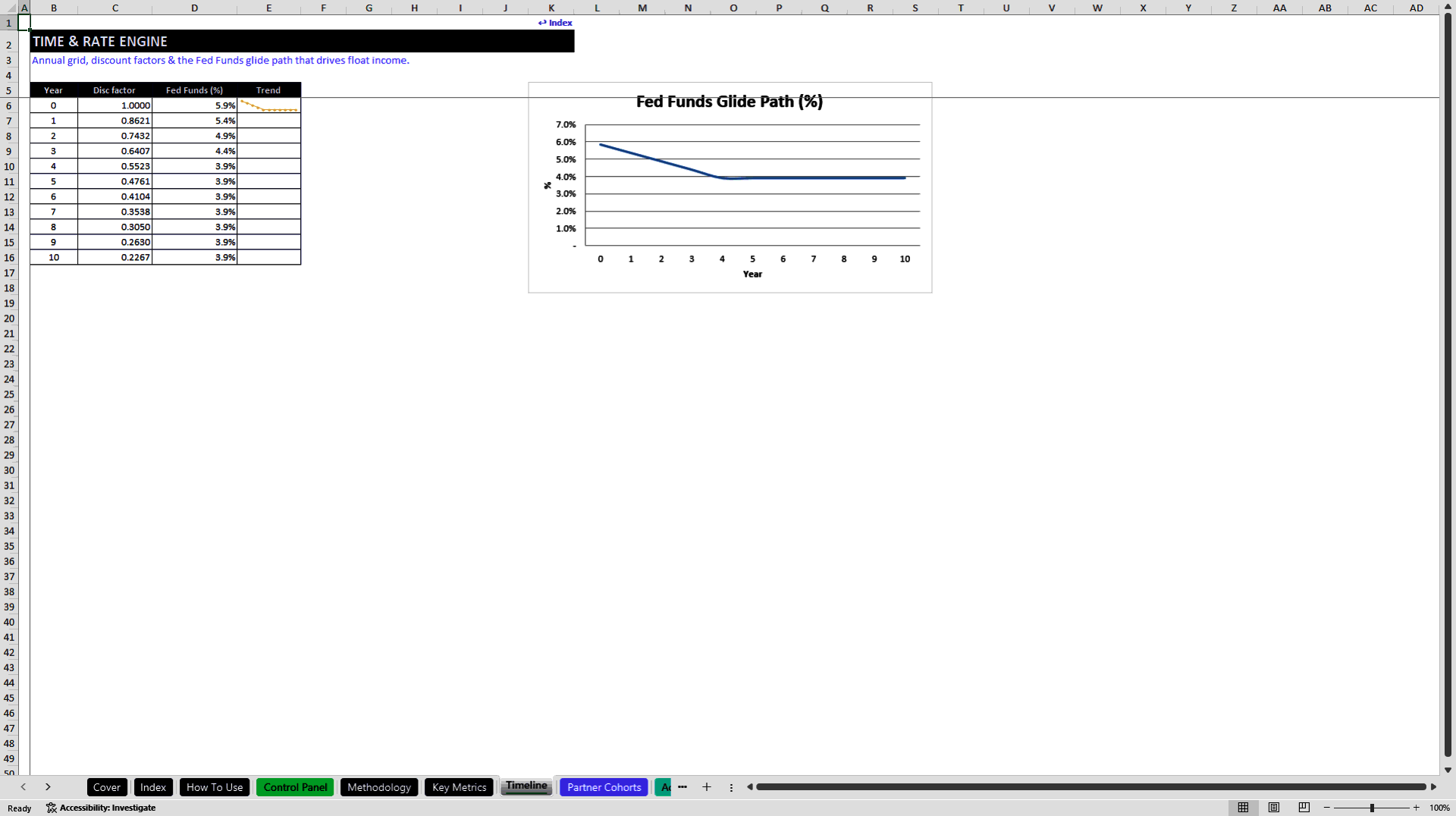The width and height of the screenshot is (1456, 816).
Task: Switch to the Control Panel tab
Action: (295, 787)
